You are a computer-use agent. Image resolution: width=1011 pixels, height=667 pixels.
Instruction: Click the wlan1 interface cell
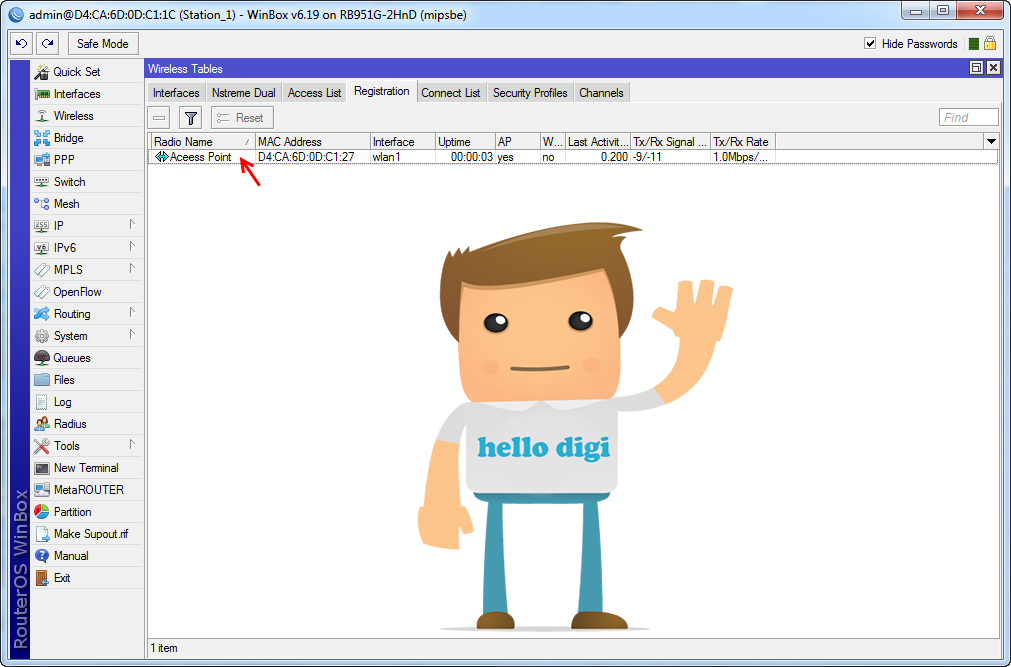[x=386, y=157]
